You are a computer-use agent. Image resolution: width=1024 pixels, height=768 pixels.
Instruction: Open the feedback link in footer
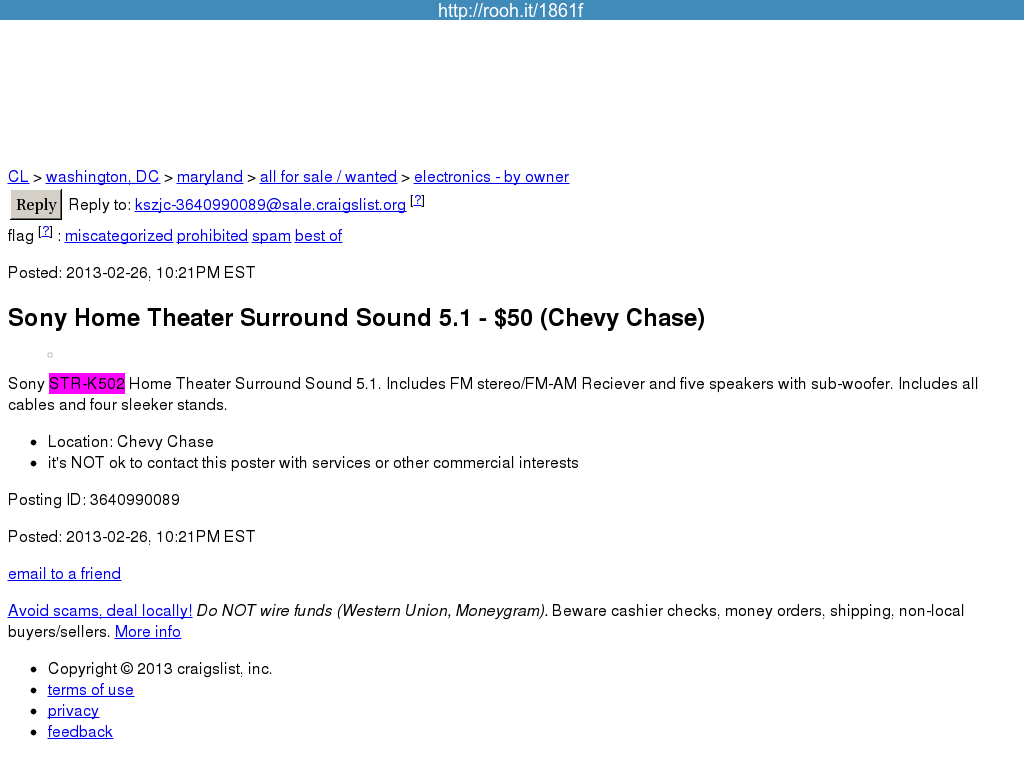click(x=80, y=732)
